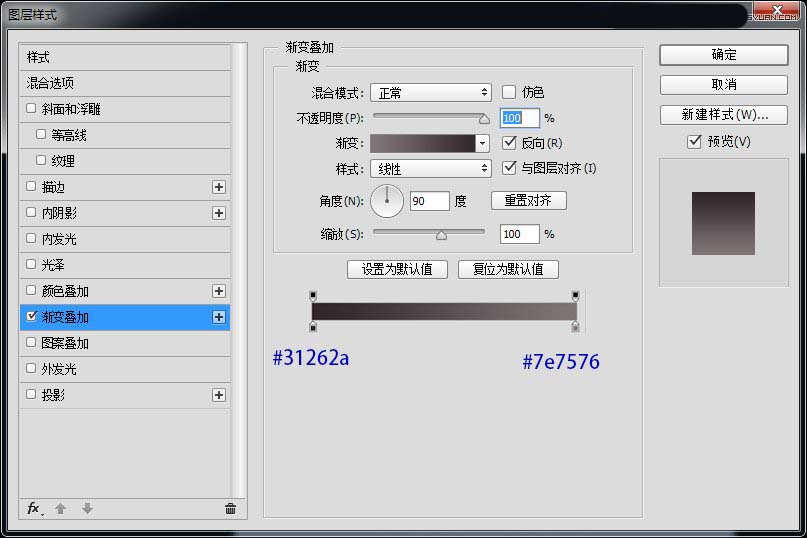The image size is (807, 538).
Task: Add another 投影 effect with plus icon
Action: [x=219, y=395]
